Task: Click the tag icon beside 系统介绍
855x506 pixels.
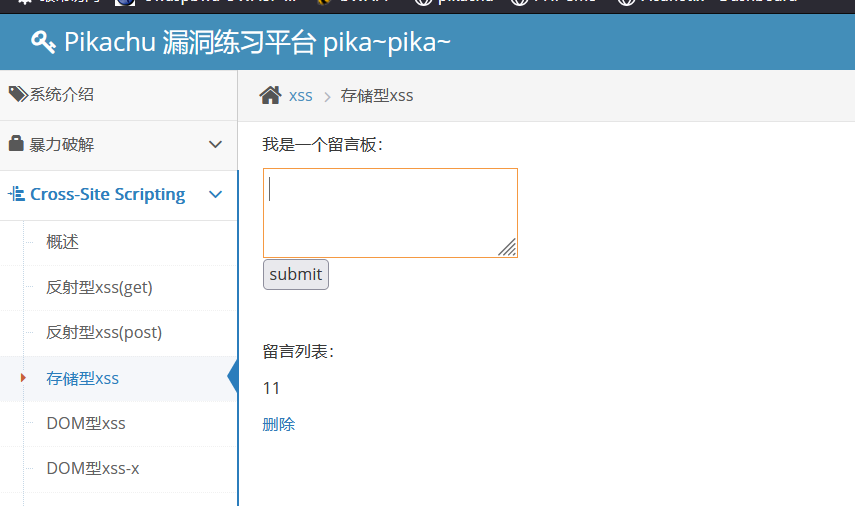Action: click(18, 94)
